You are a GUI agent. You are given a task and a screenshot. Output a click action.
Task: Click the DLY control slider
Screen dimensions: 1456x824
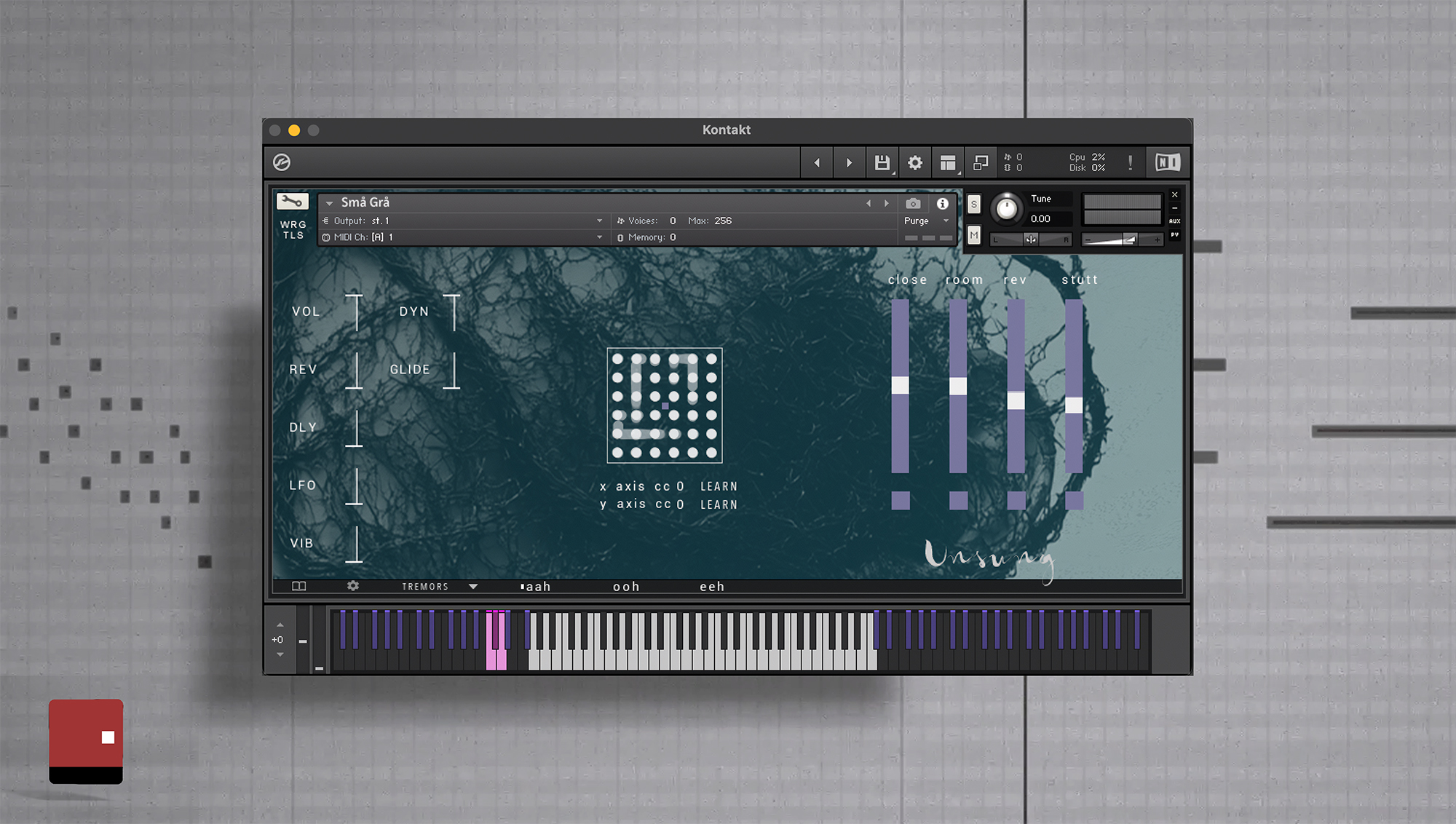click(355, 428)
